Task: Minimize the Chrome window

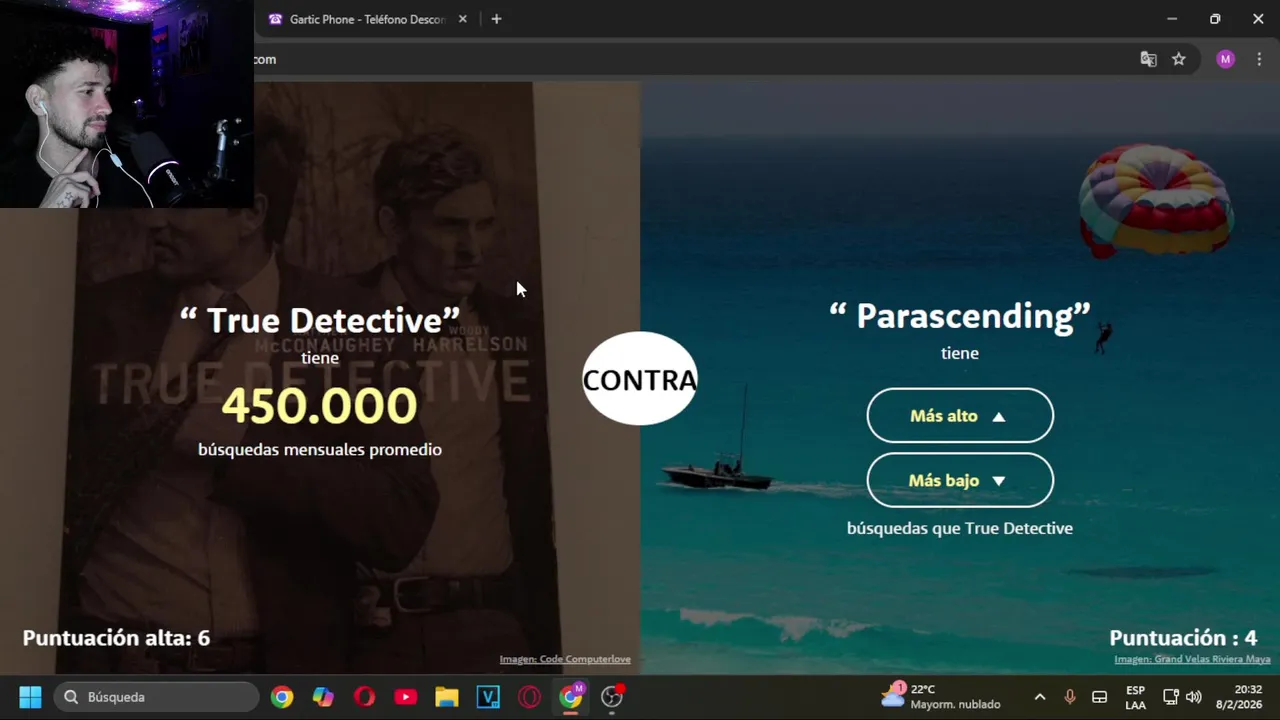Action: coord(1172,19)
